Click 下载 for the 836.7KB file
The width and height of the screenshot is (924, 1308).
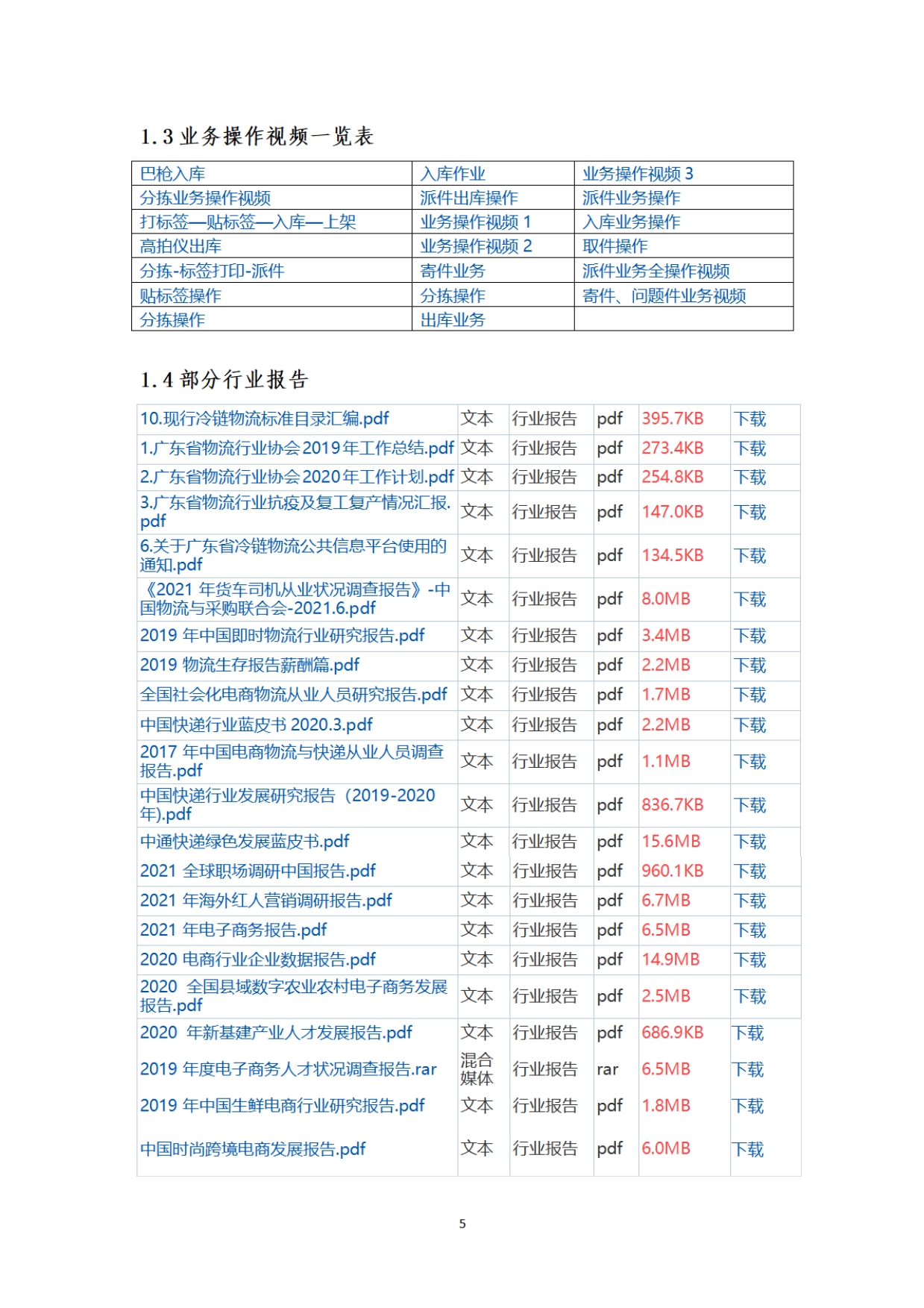point(749,804)
